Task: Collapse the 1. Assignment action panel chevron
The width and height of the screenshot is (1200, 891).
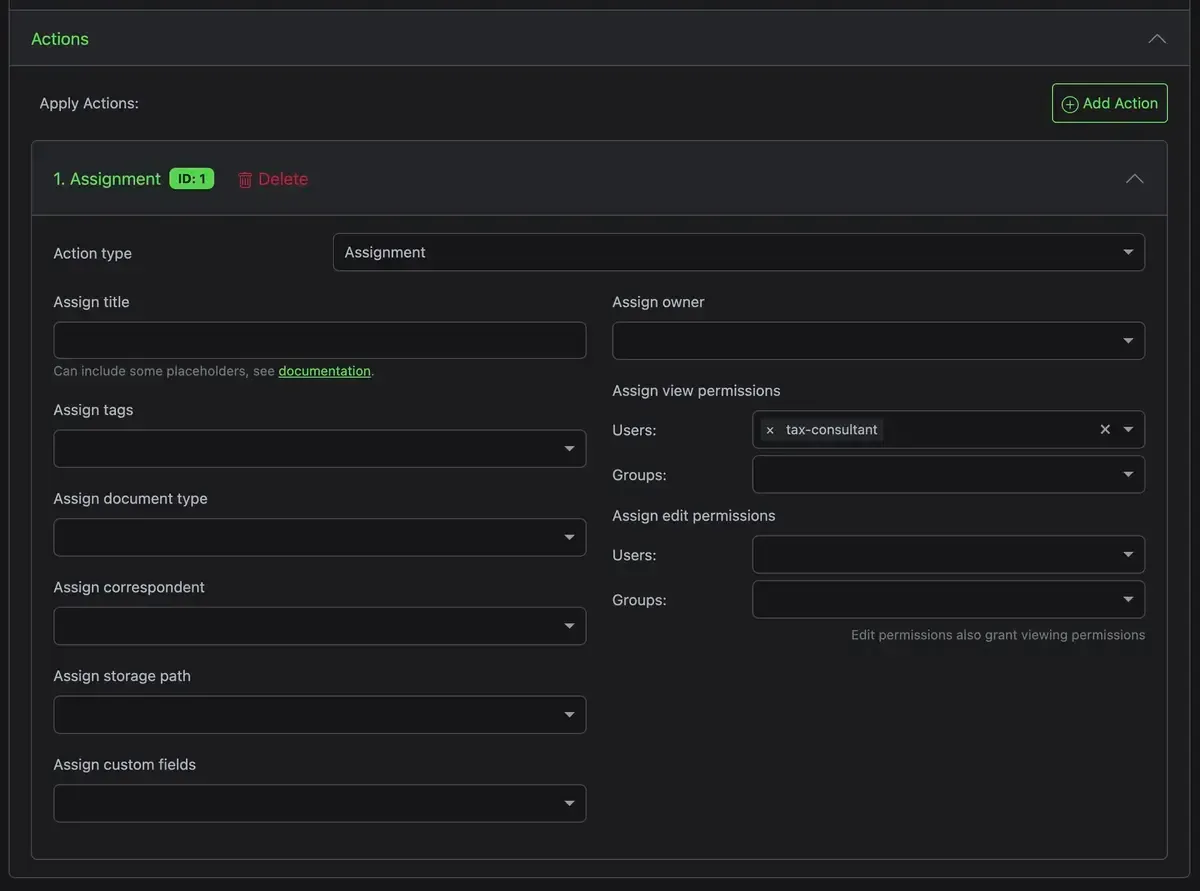Action: pyautogui.click(x=1134, y=179)
